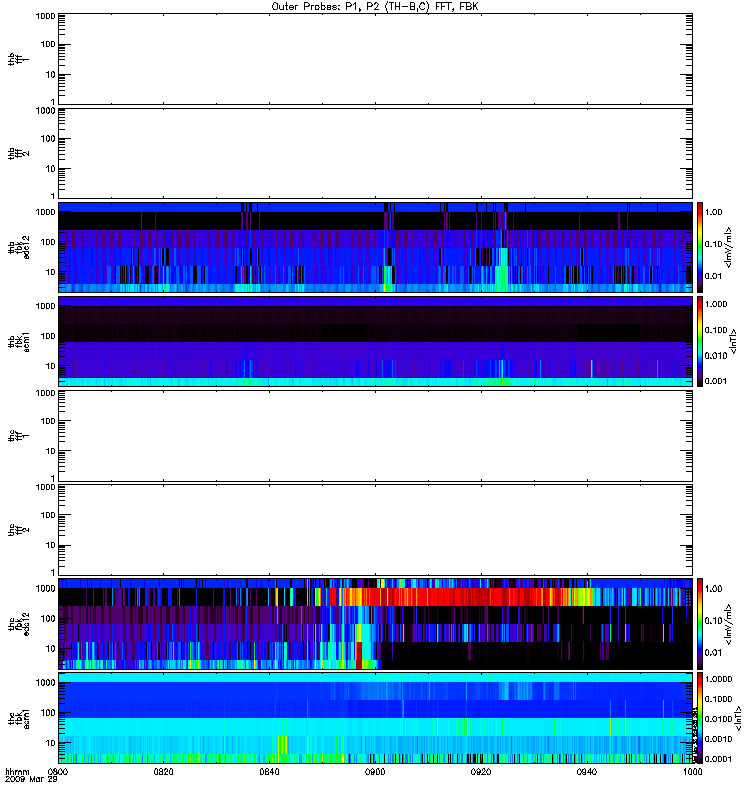Click the 'thc fff 2' panel axis title
This screenshot has height=800, width=750.
19,530
